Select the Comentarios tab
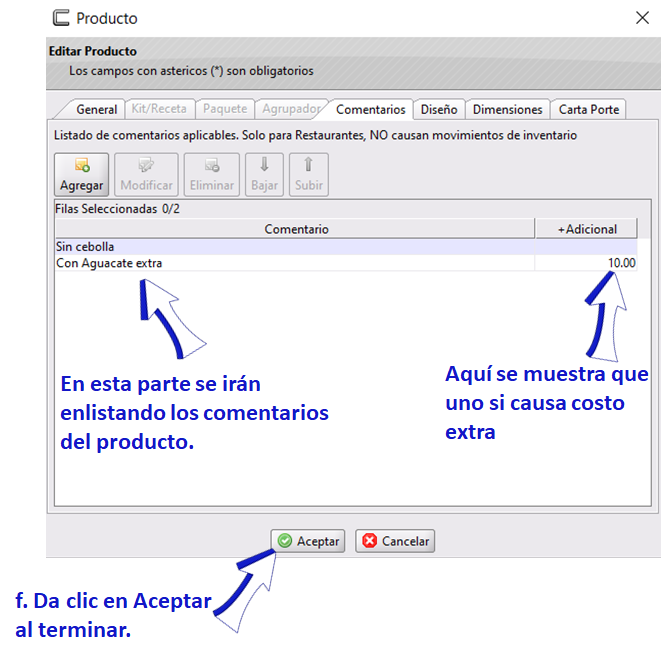This screenshot has width=661, height=657. pyautogui.click(x=371, y=110)
